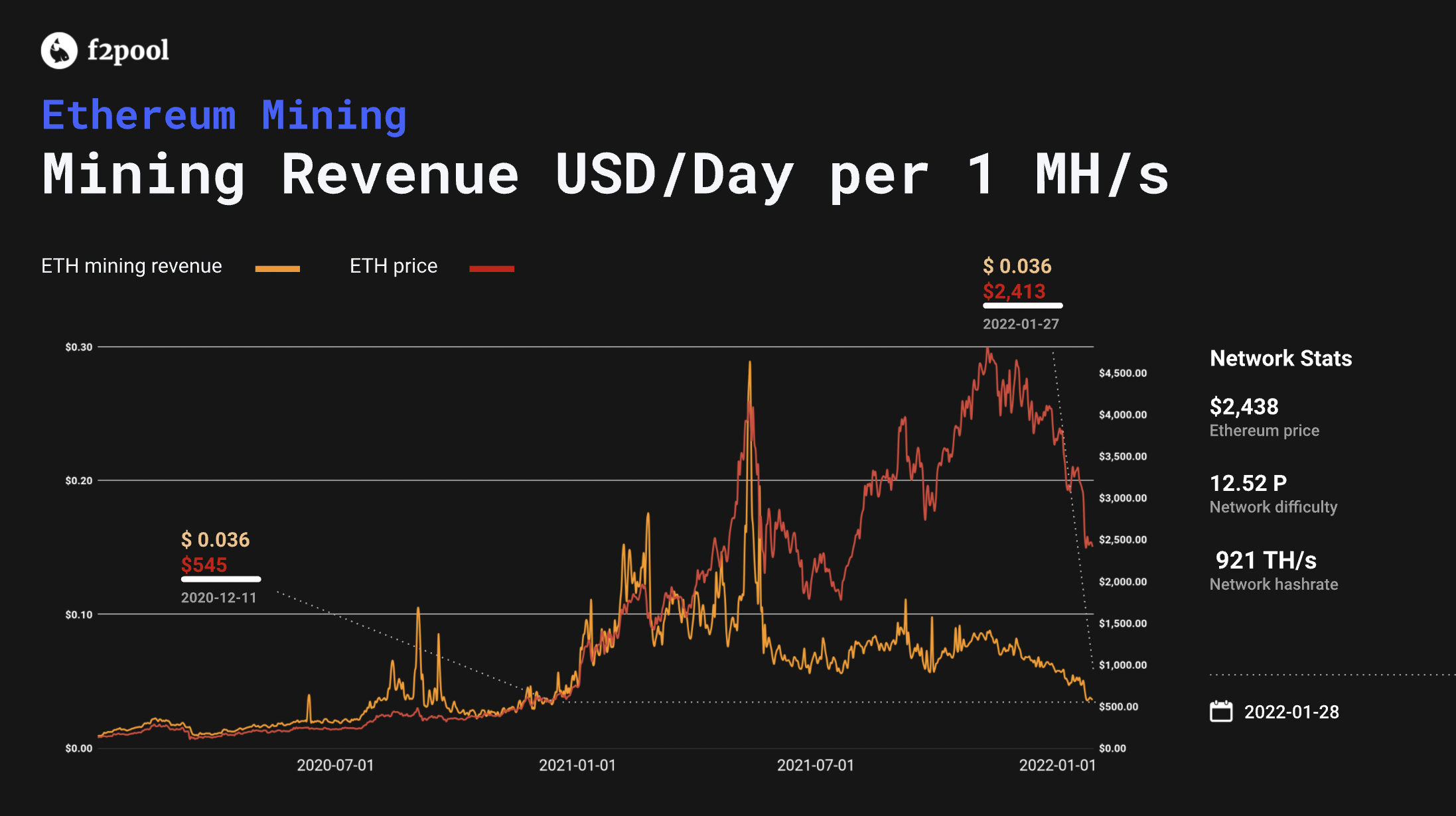1456x816 pixels.
Task: Click the white underline bar beneath '$2,413'
Action: click(1023, 306)
